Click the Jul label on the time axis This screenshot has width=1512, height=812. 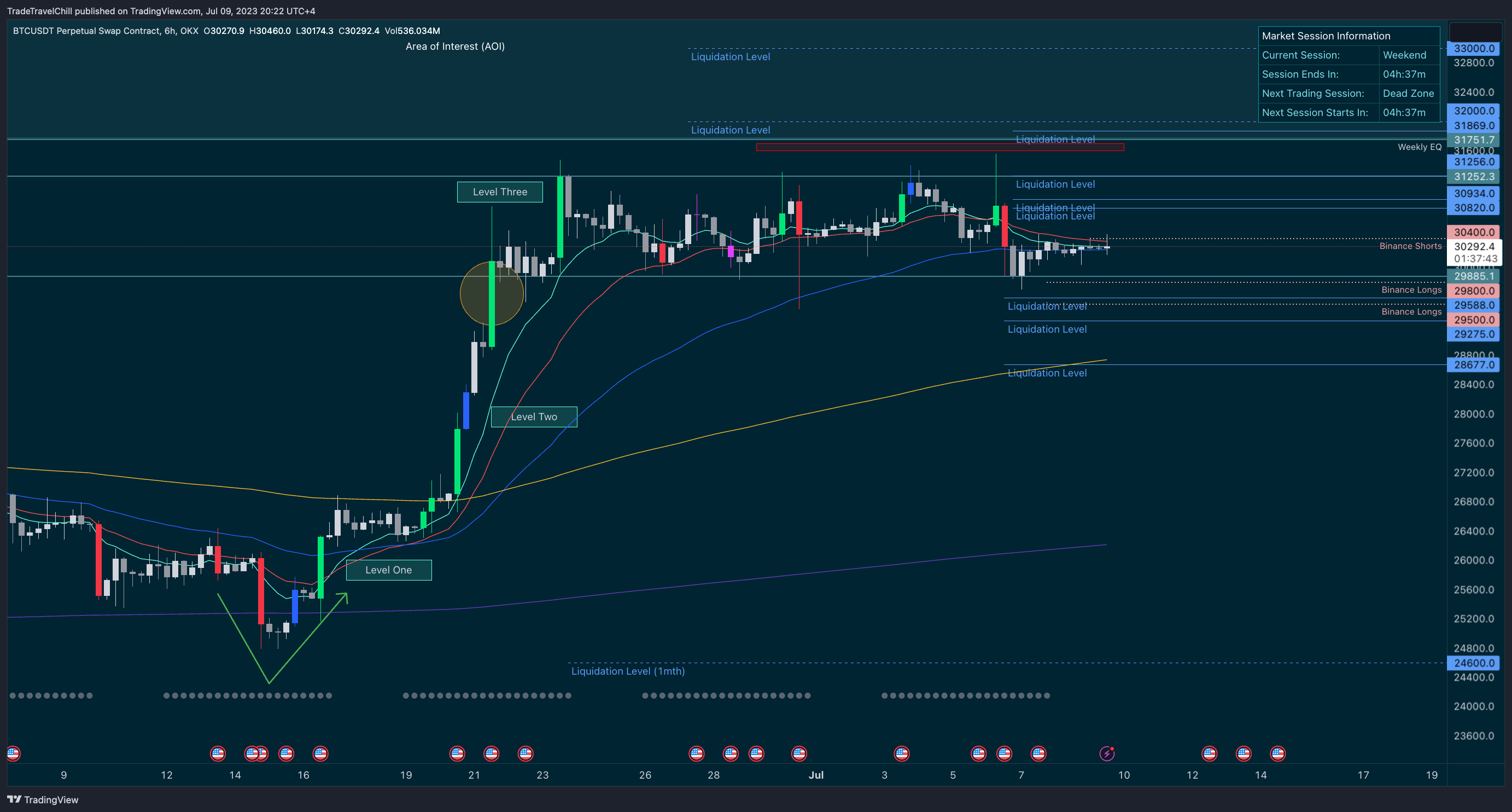point(816,775)
